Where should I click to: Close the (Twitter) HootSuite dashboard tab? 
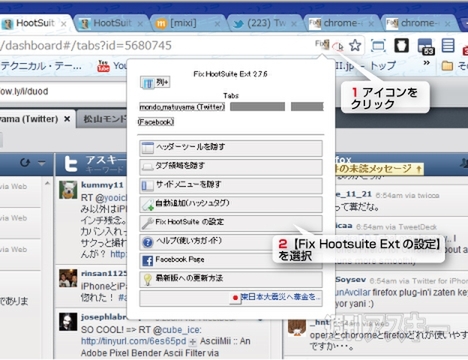tap(67, 119)
